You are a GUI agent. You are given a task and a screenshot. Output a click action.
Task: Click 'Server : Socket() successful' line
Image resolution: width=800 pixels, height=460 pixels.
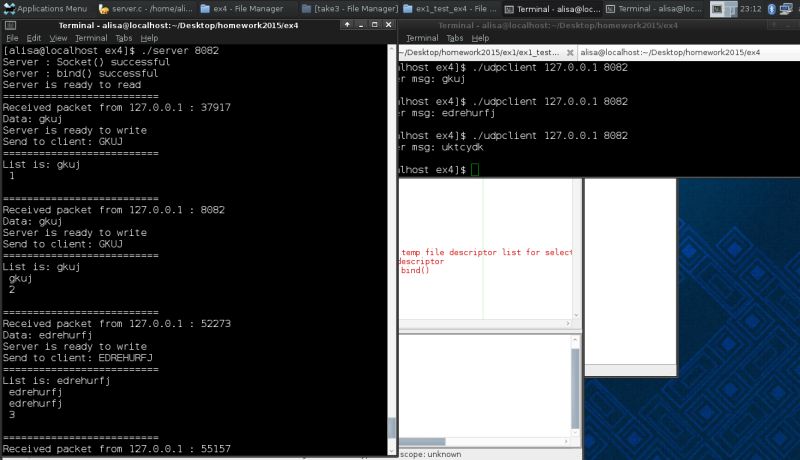(x=86, y=62)
